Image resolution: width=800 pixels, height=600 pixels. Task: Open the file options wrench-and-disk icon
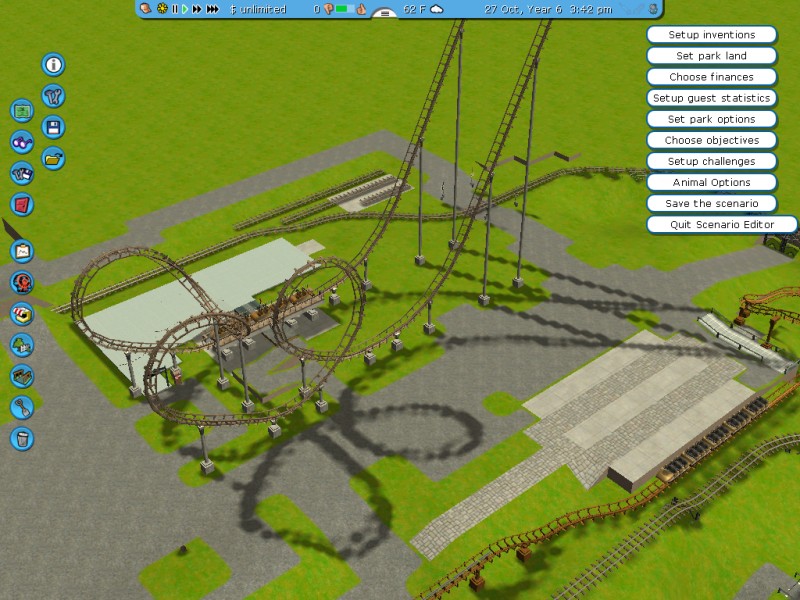22,173
